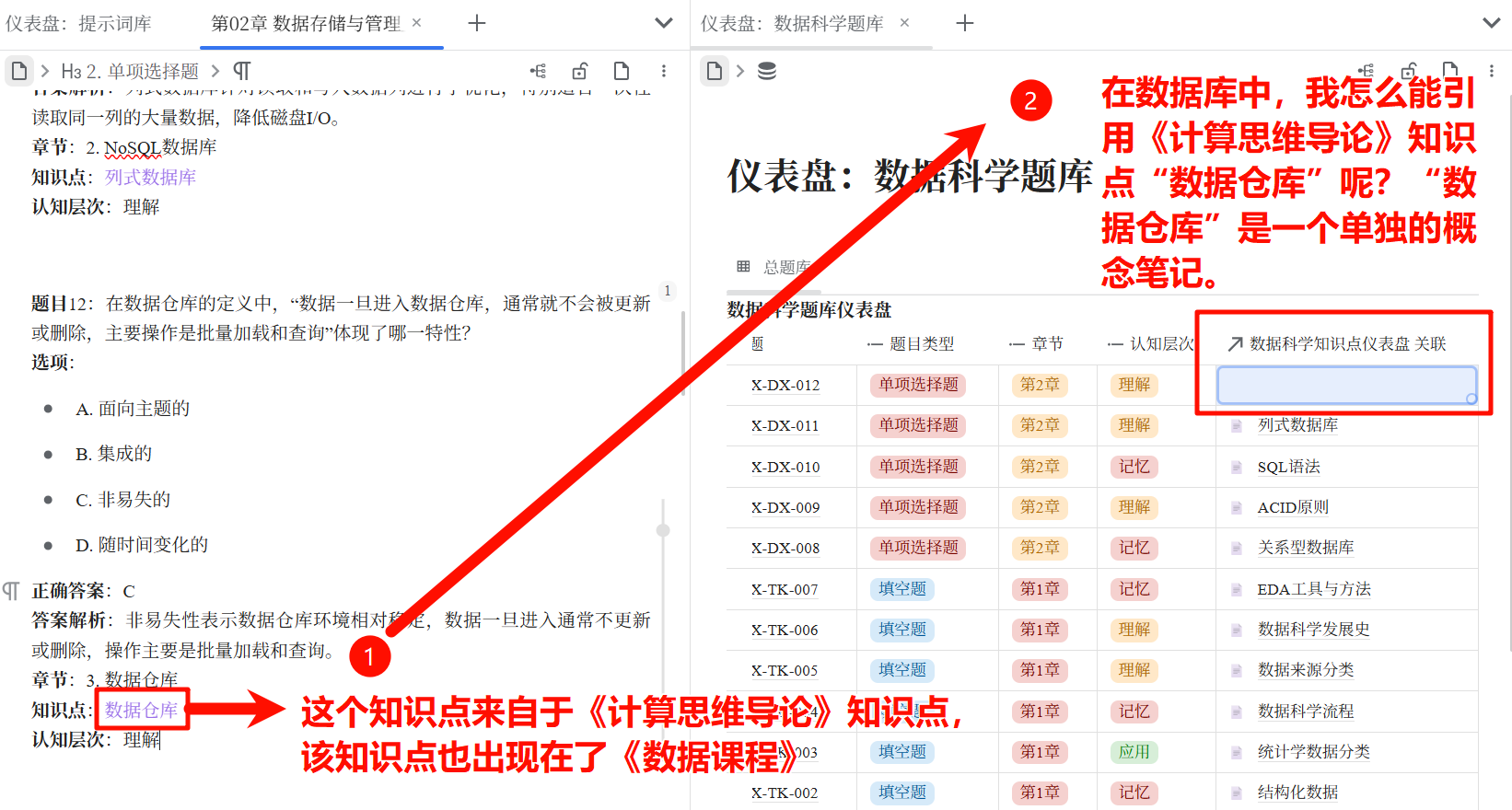Open the 题目类型 column header menu
This screenshot has height=810, width=1512.
pos(920,343)
